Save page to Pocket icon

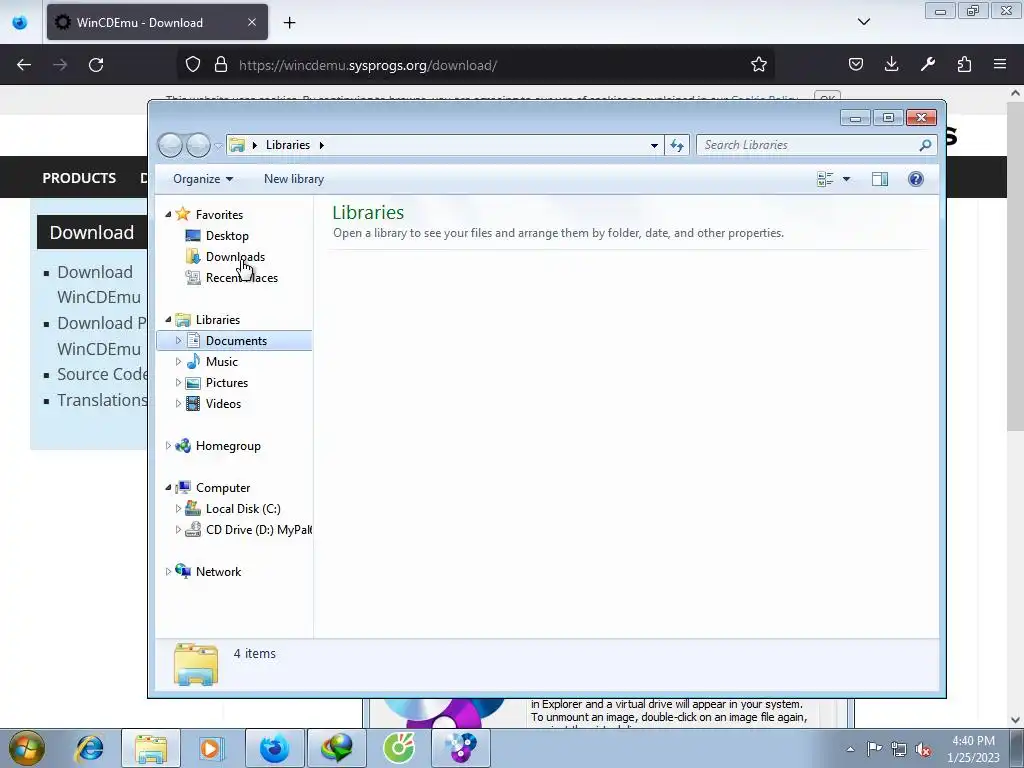pos(856,64)
